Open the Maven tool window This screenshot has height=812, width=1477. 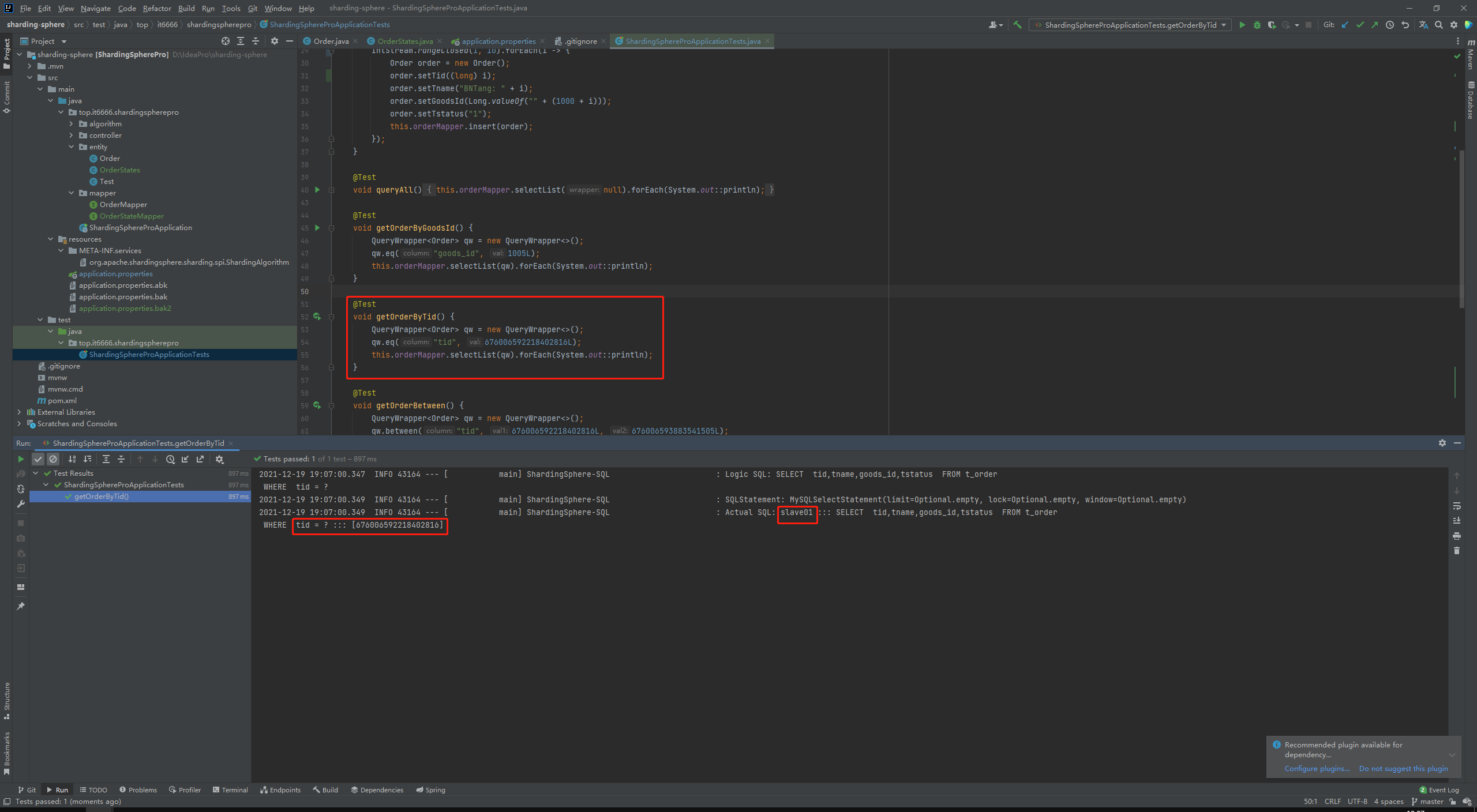pos(1471,54)
